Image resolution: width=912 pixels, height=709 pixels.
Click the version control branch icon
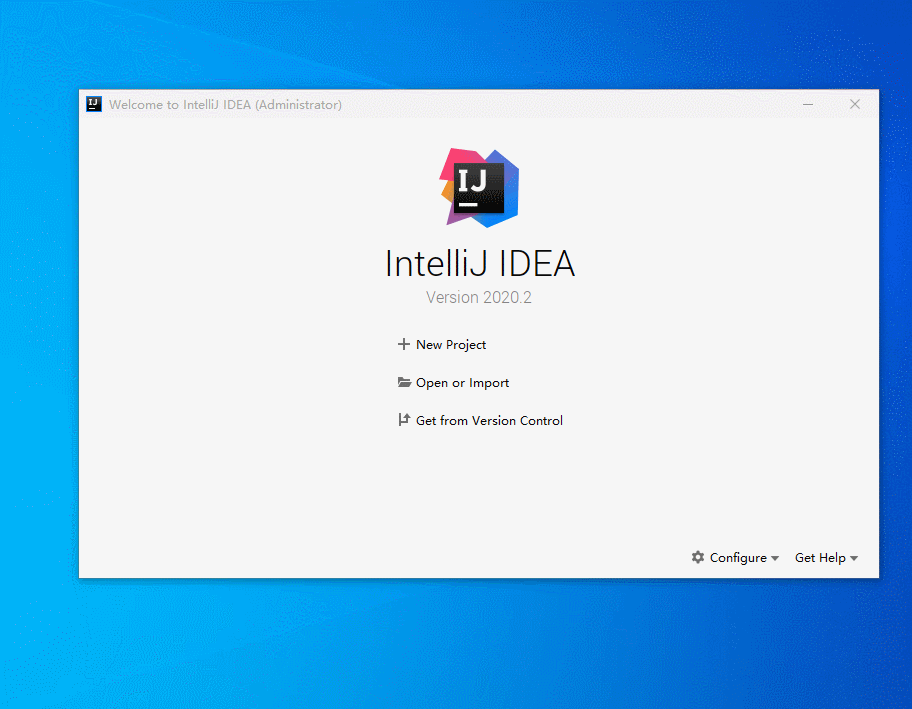coord(404,420)
